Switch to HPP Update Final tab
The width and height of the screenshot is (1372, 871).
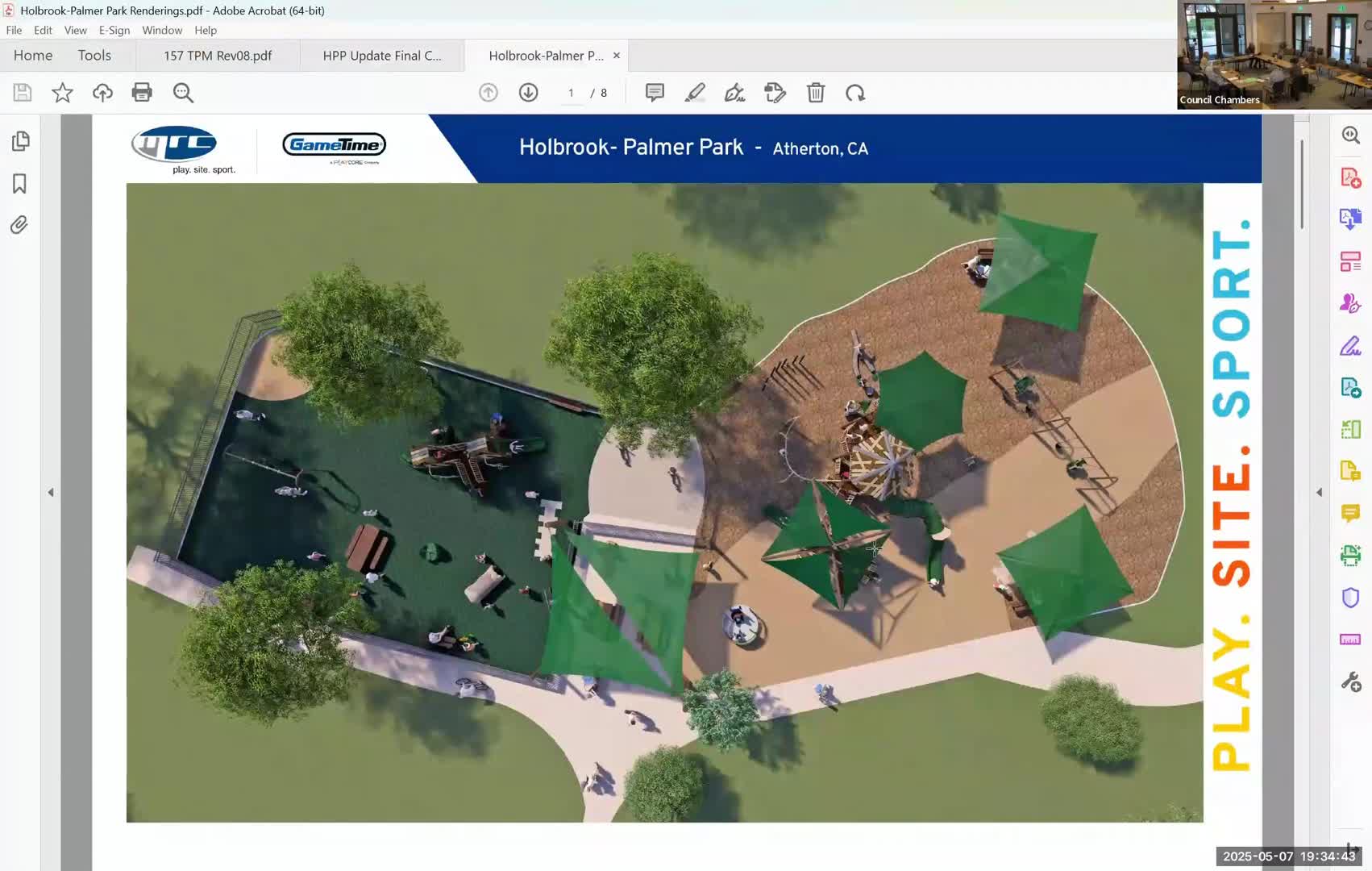(x=381, y=56)
